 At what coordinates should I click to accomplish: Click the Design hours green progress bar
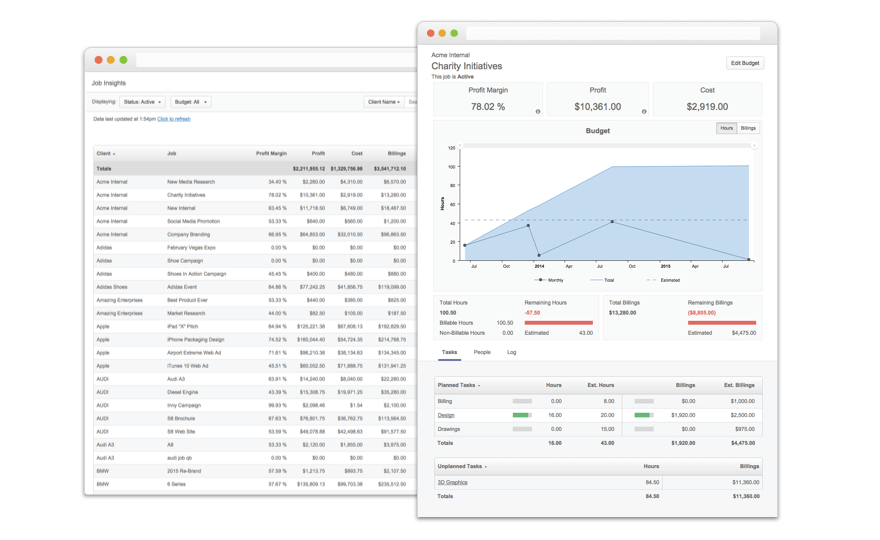tap(521, 415)
